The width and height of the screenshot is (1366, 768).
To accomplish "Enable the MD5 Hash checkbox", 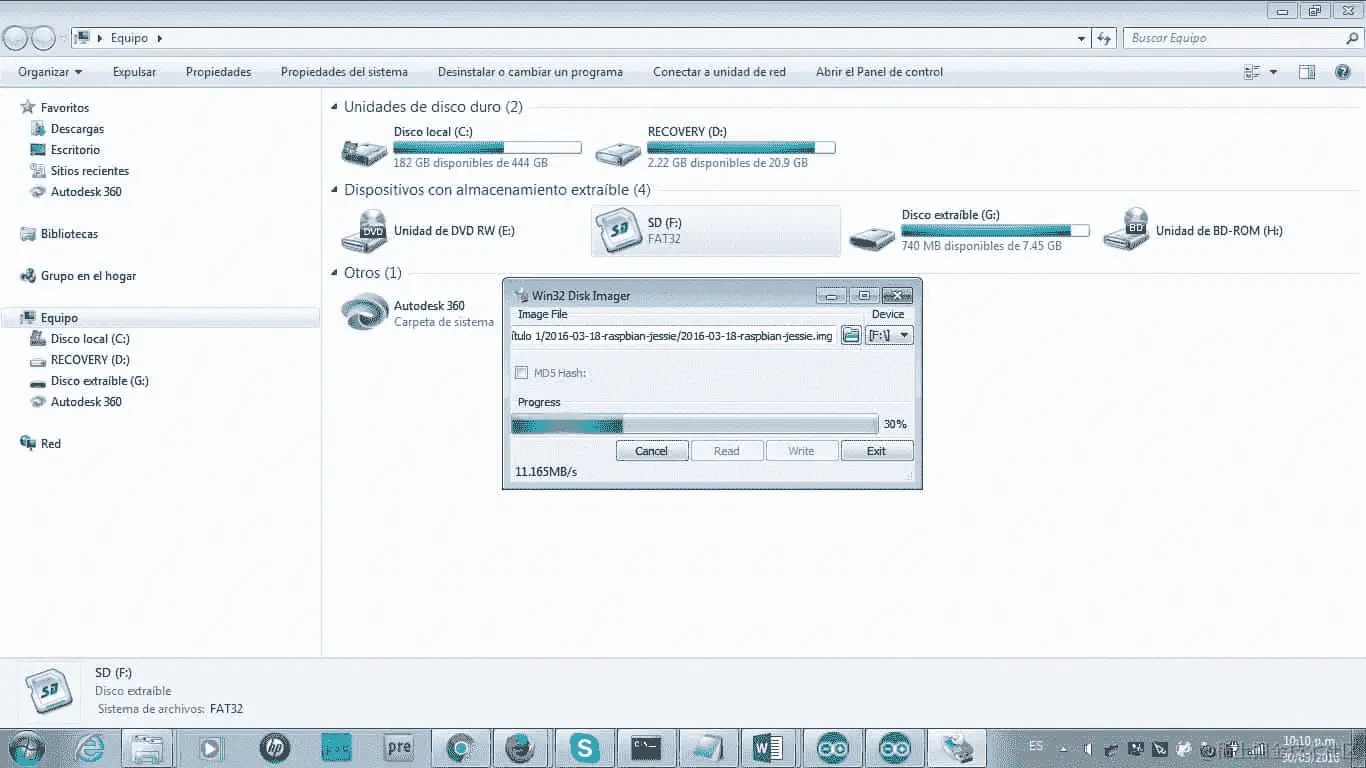I will pyautogui.click(x=521, y=373).
